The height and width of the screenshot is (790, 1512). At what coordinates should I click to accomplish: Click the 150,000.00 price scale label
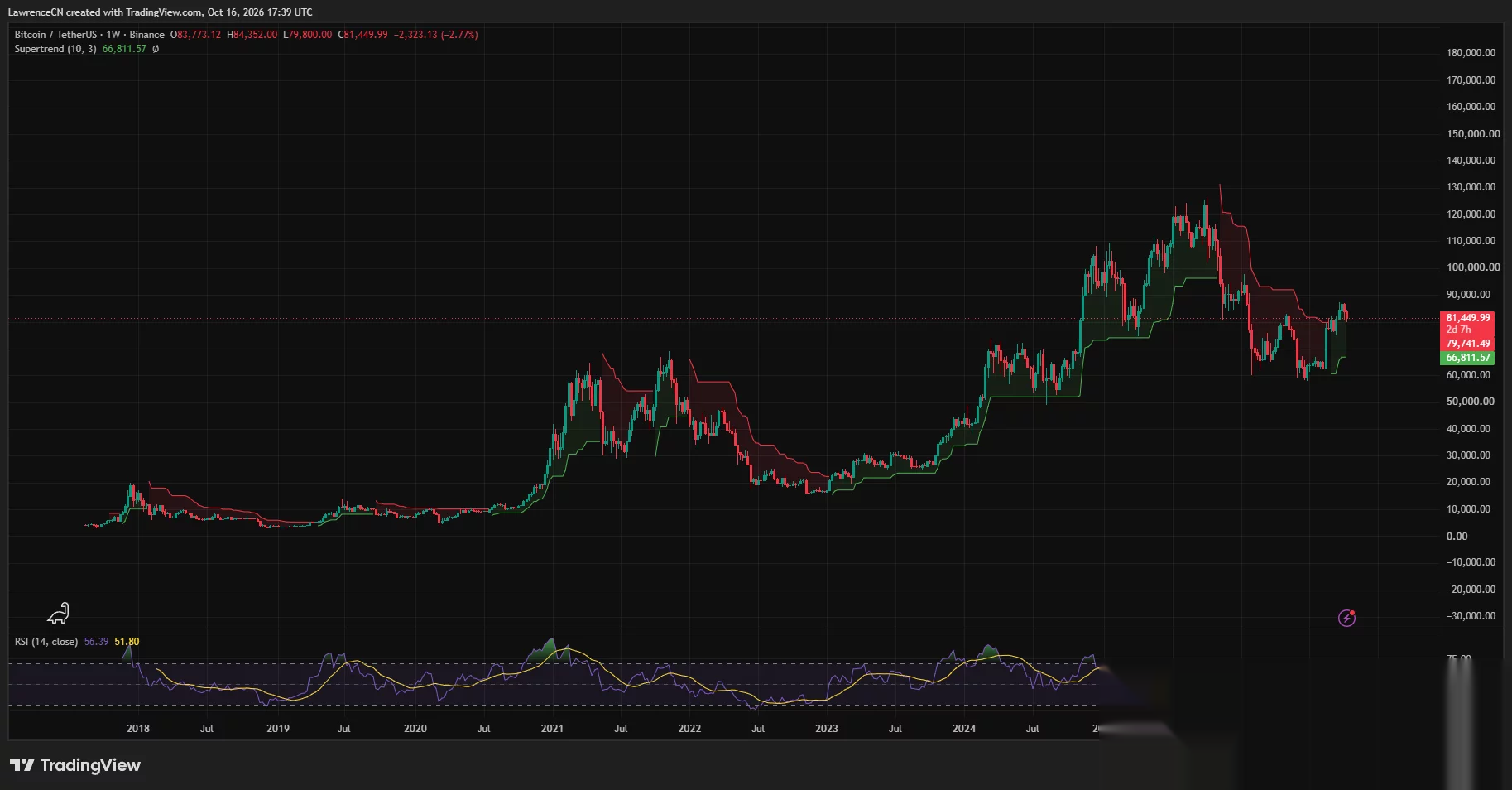click(1473, 133)
